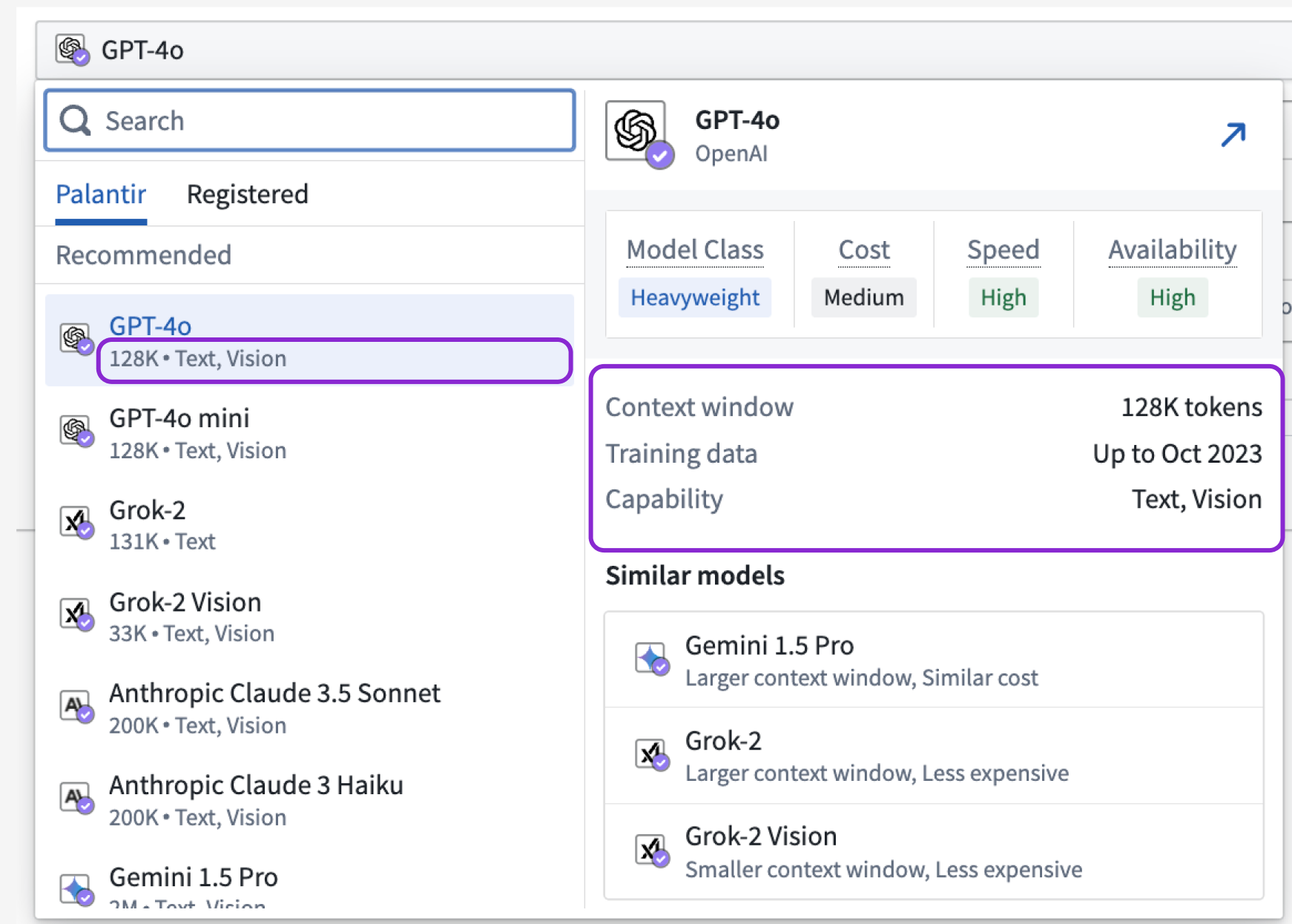Click the GPT-4o mini row icon
1292x924 pixels.
[76, 431]
